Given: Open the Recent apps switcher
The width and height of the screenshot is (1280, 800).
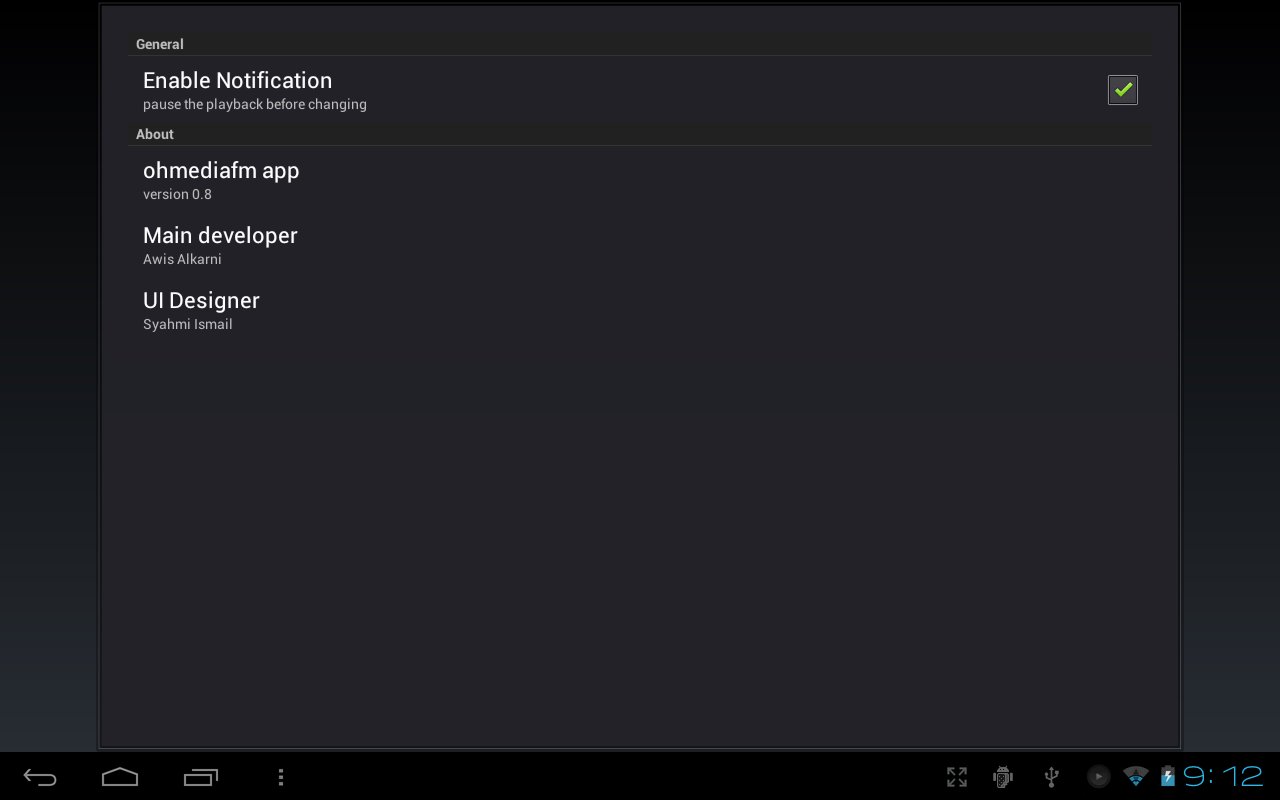Looking at the screenshot, I should click(x=200, y=777).
